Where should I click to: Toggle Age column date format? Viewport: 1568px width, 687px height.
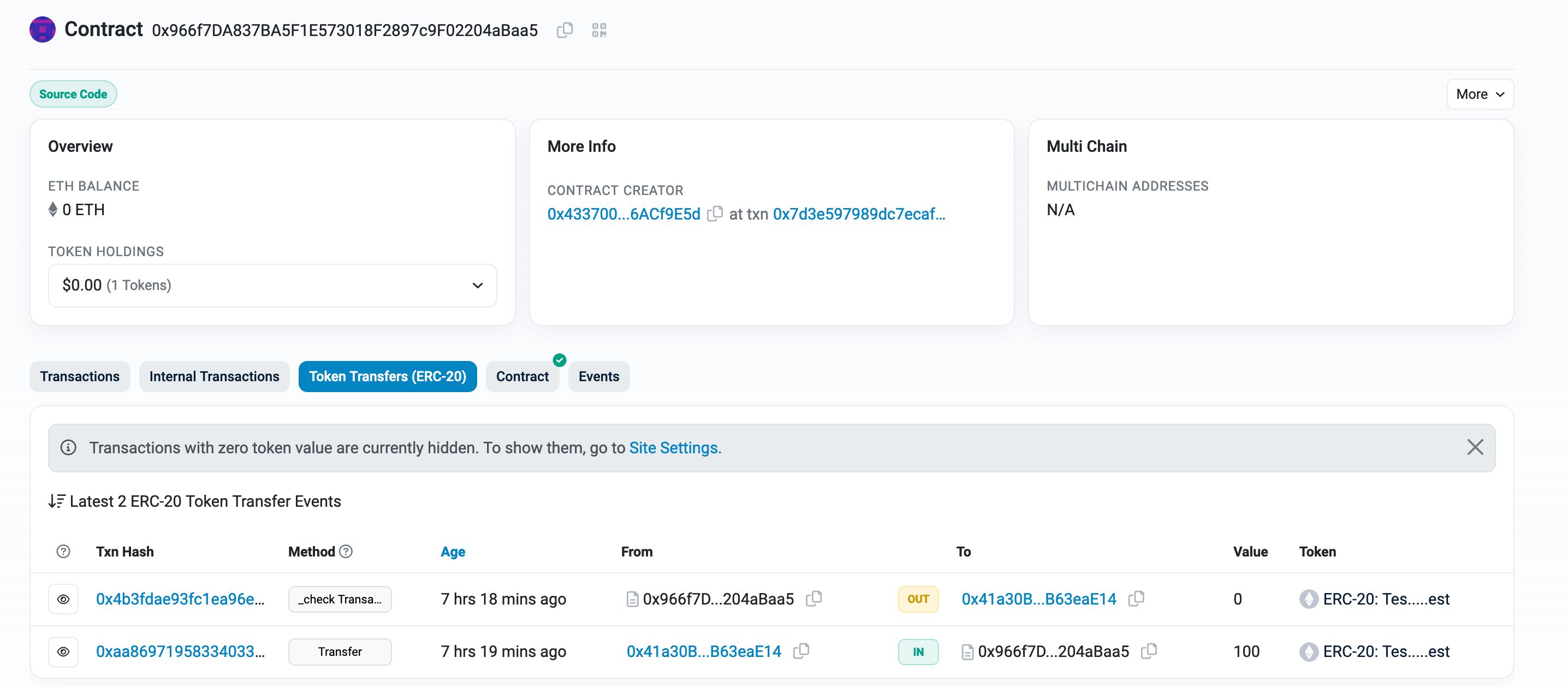tap(453, 551)
